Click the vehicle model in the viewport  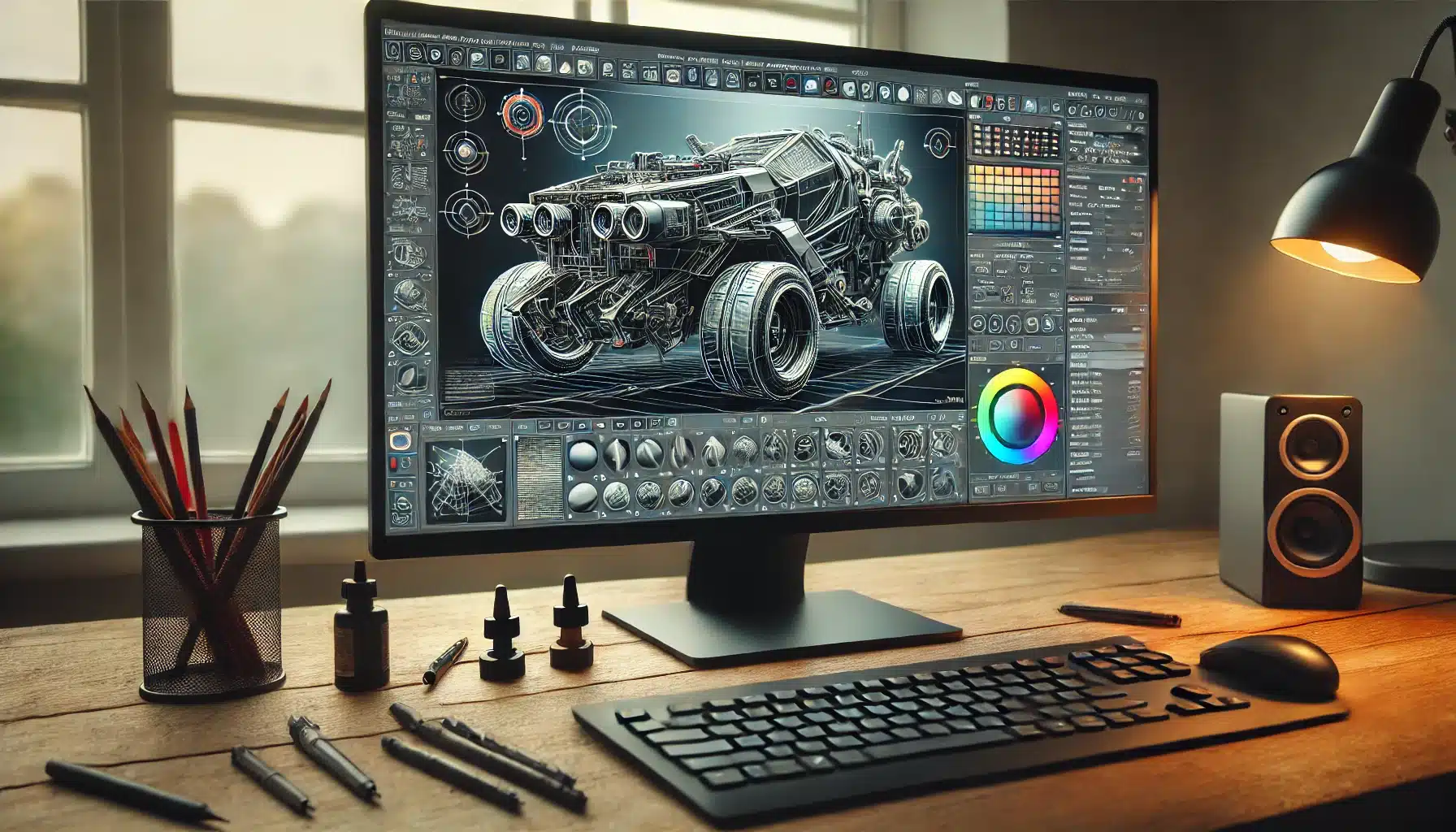coord(715,260)
